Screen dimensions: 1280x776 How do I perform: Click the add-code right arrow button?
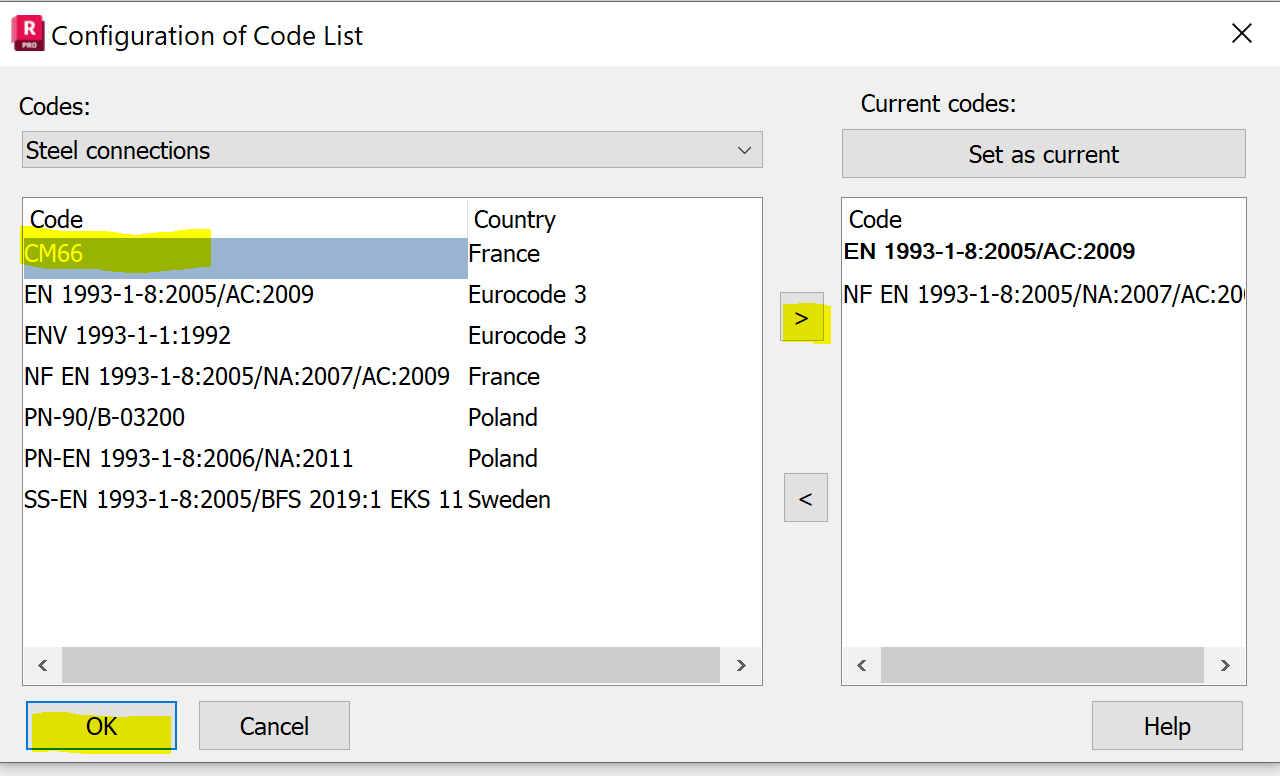coord(802,318)
